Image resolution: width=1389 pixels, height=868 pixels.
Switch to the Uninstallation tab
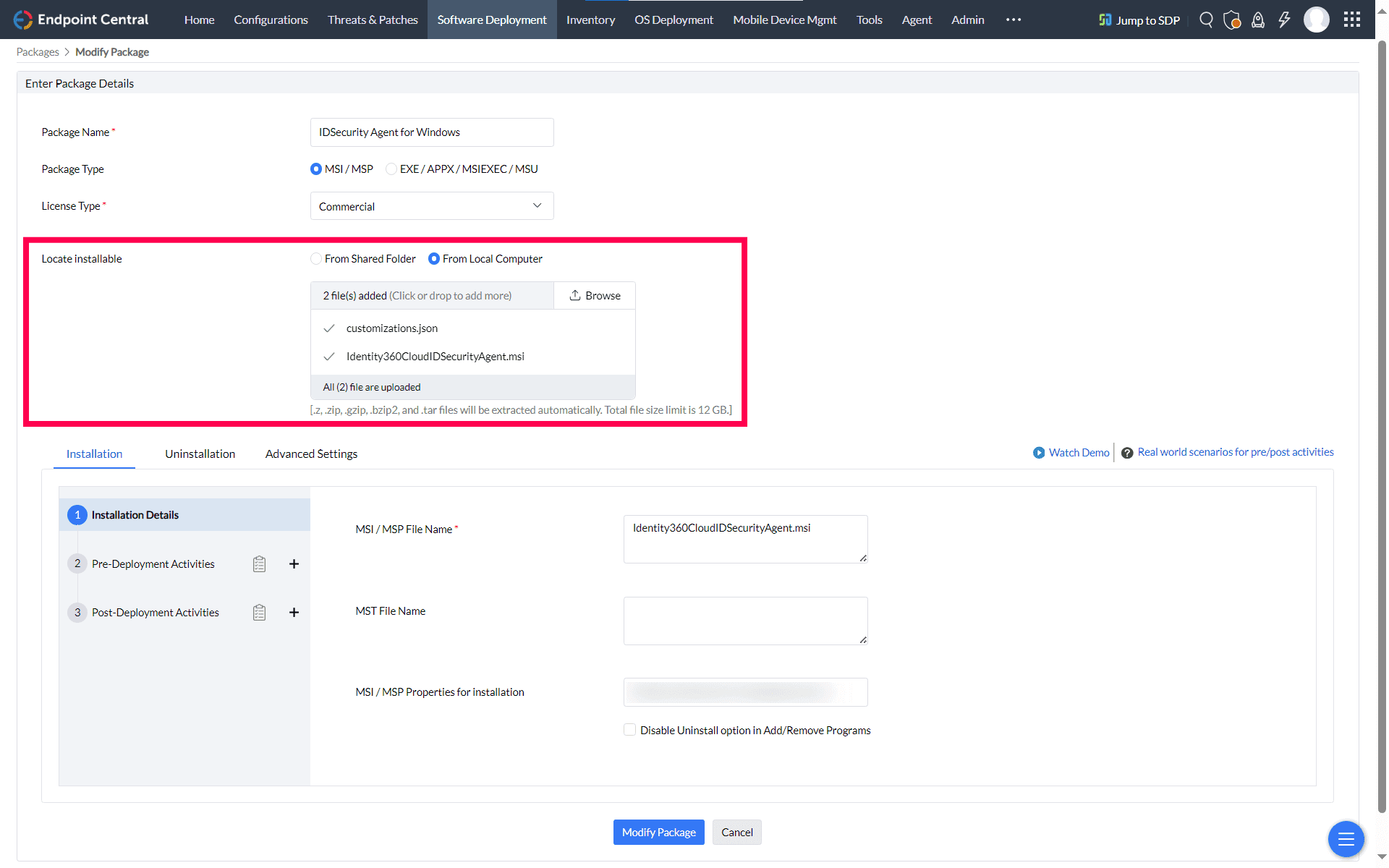[x=200, y=454]
